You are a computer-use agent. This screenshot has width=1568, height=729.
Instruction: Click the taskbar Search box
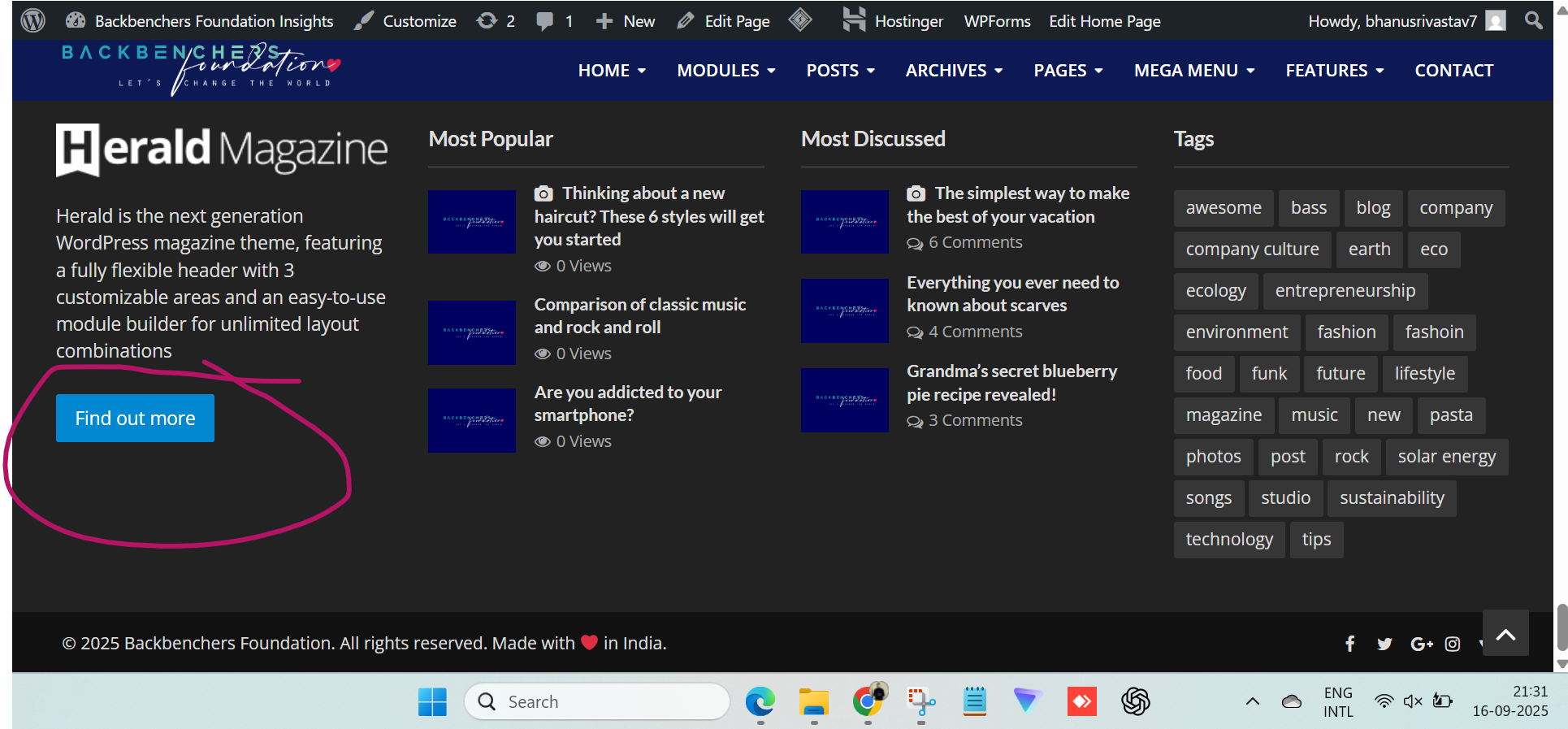pos(597,701)
